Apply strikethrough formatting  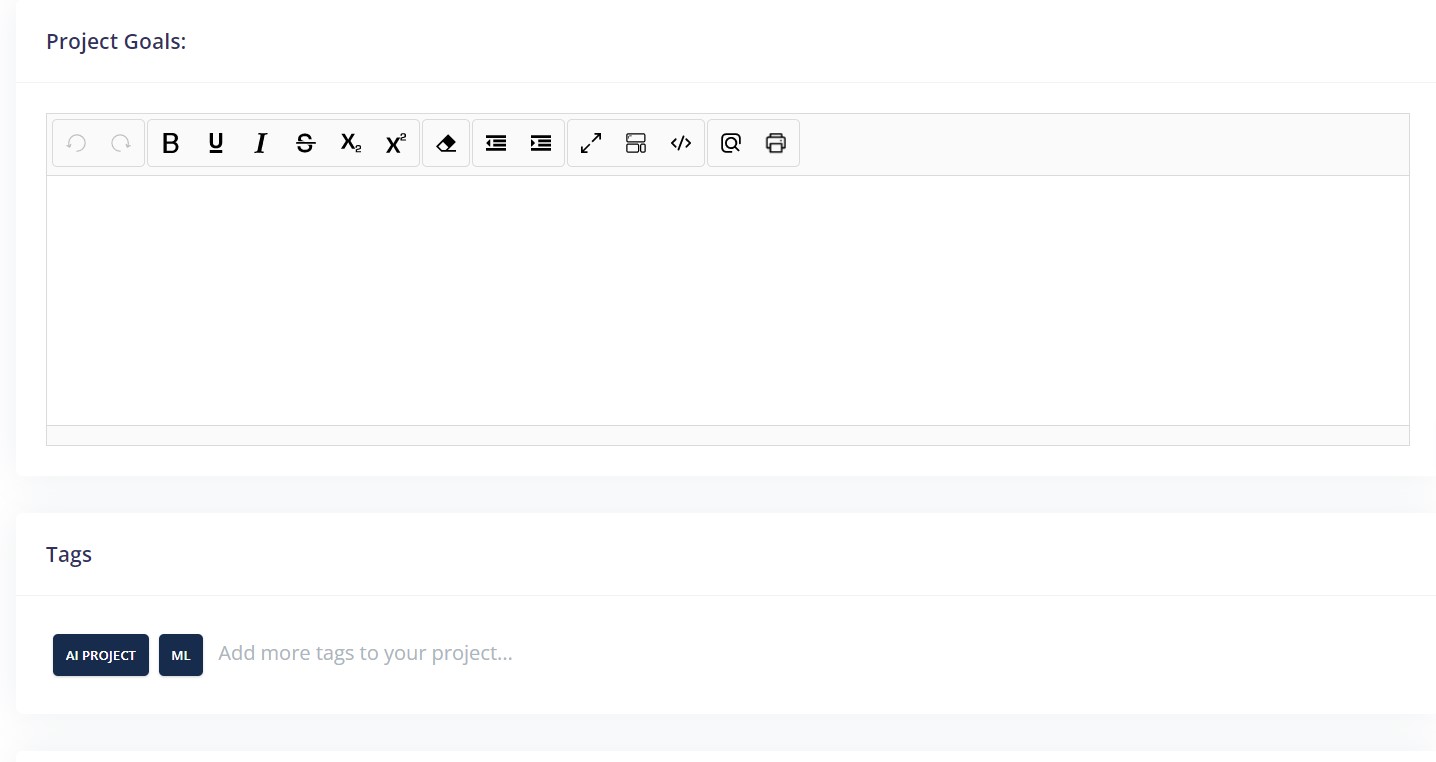(306, 143)
